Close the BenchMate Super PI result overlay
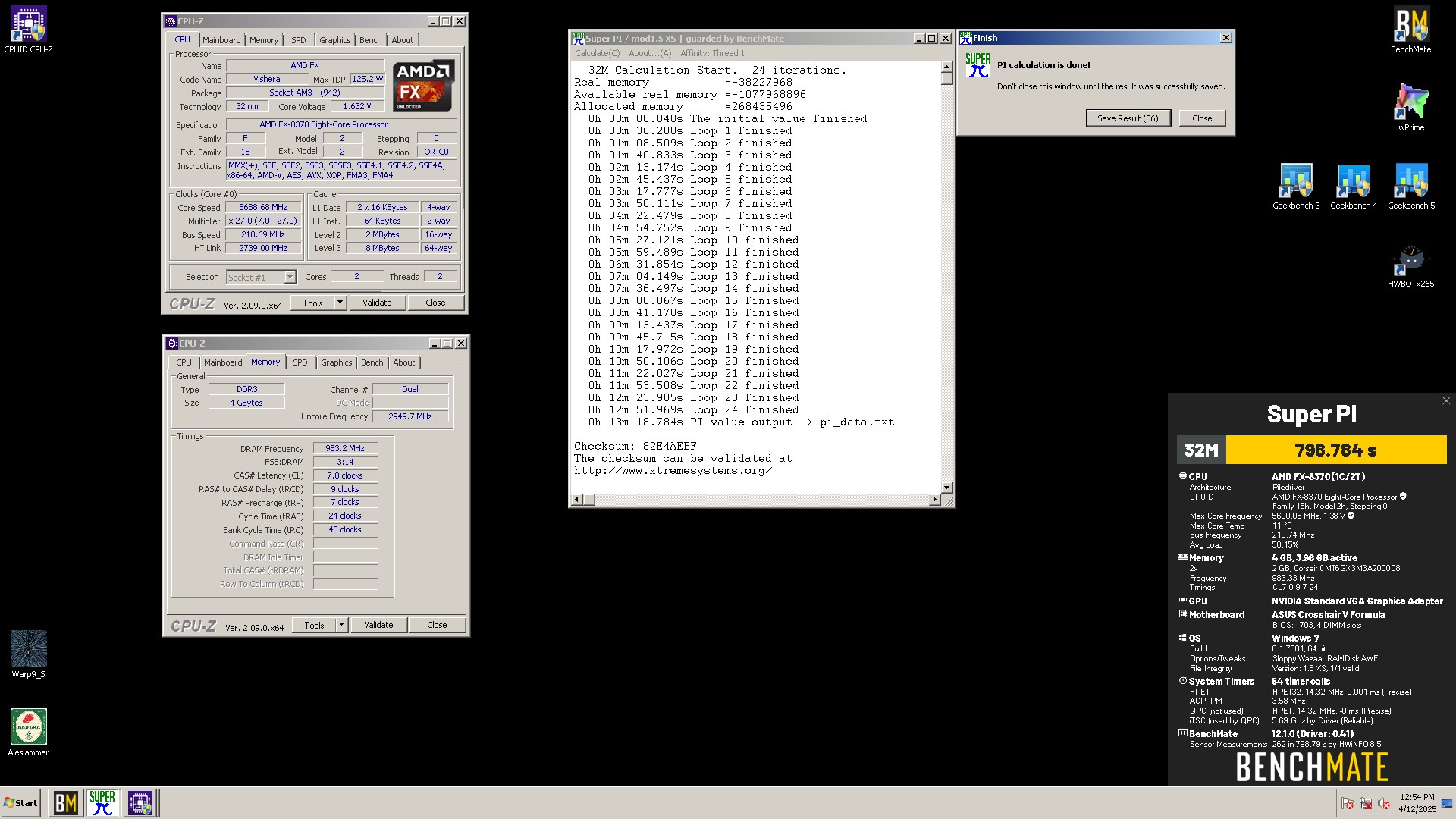 click(x=1445, y=401)
